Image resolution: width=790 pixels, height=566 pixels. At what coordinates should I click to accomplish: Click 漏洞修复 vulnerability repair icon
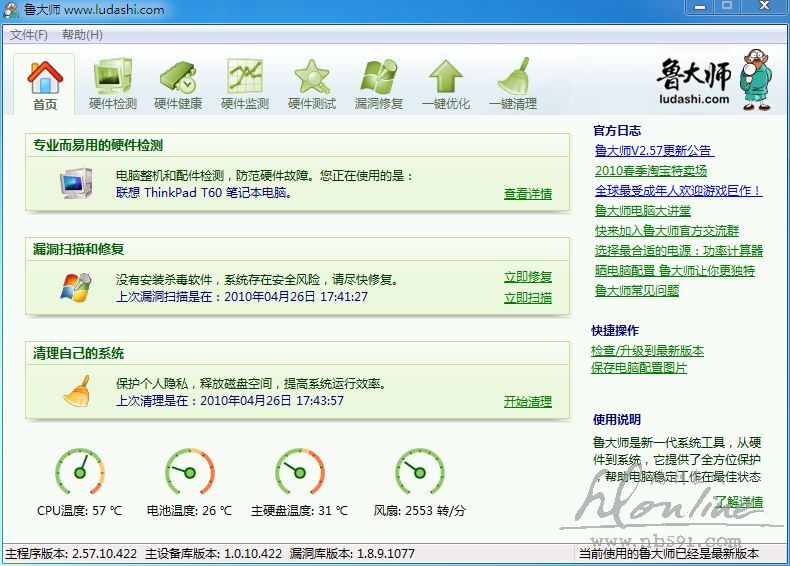tap(379, 83)
